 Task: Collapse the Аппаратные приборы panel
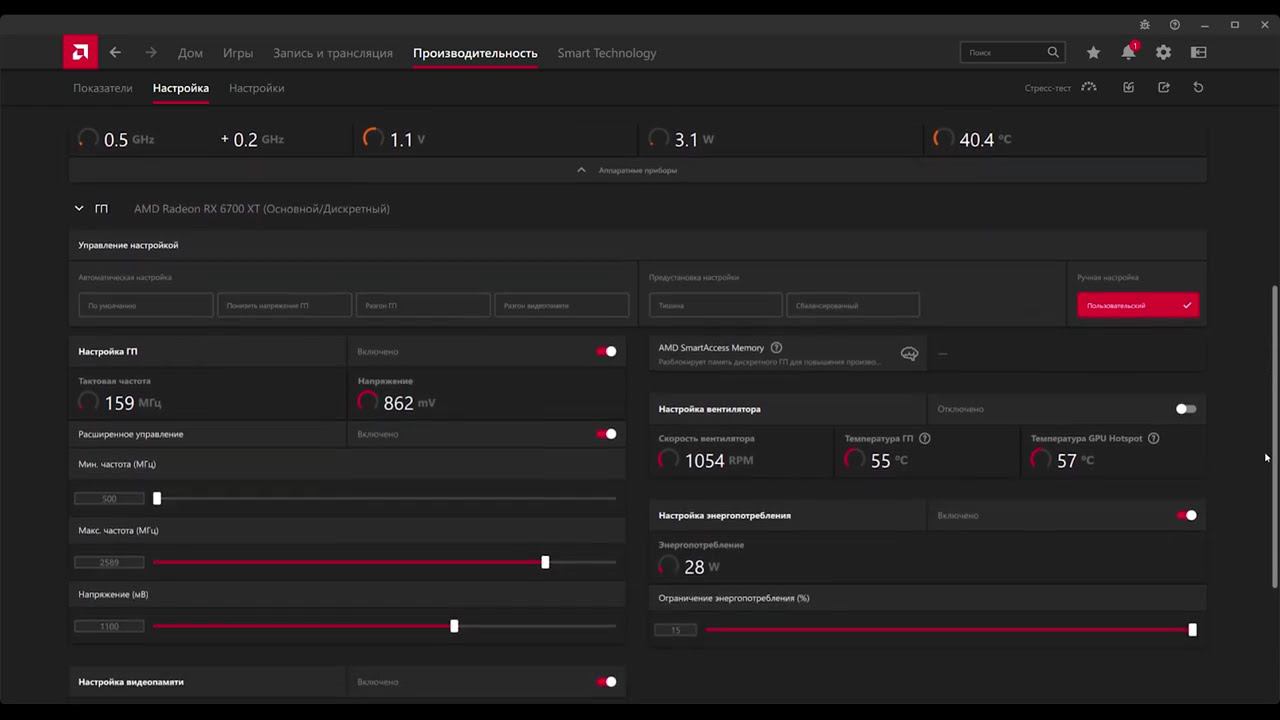(x=638, y=170)
